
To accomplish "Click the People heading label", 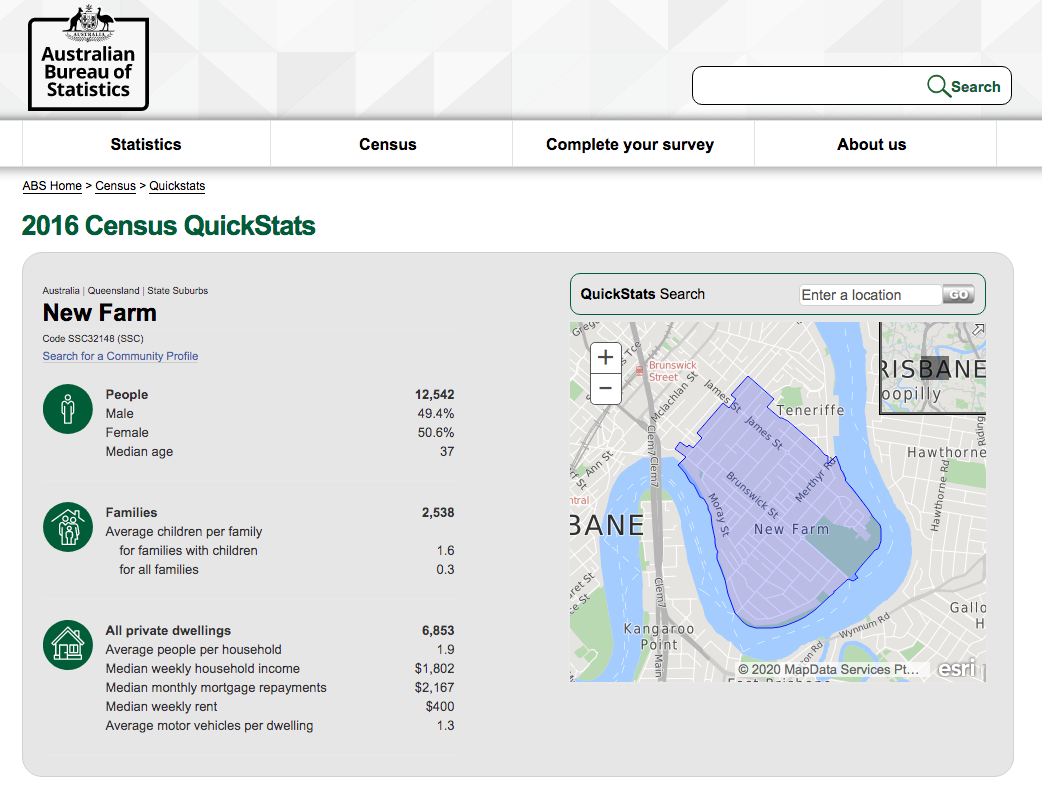I will click(x=127, y=395).
